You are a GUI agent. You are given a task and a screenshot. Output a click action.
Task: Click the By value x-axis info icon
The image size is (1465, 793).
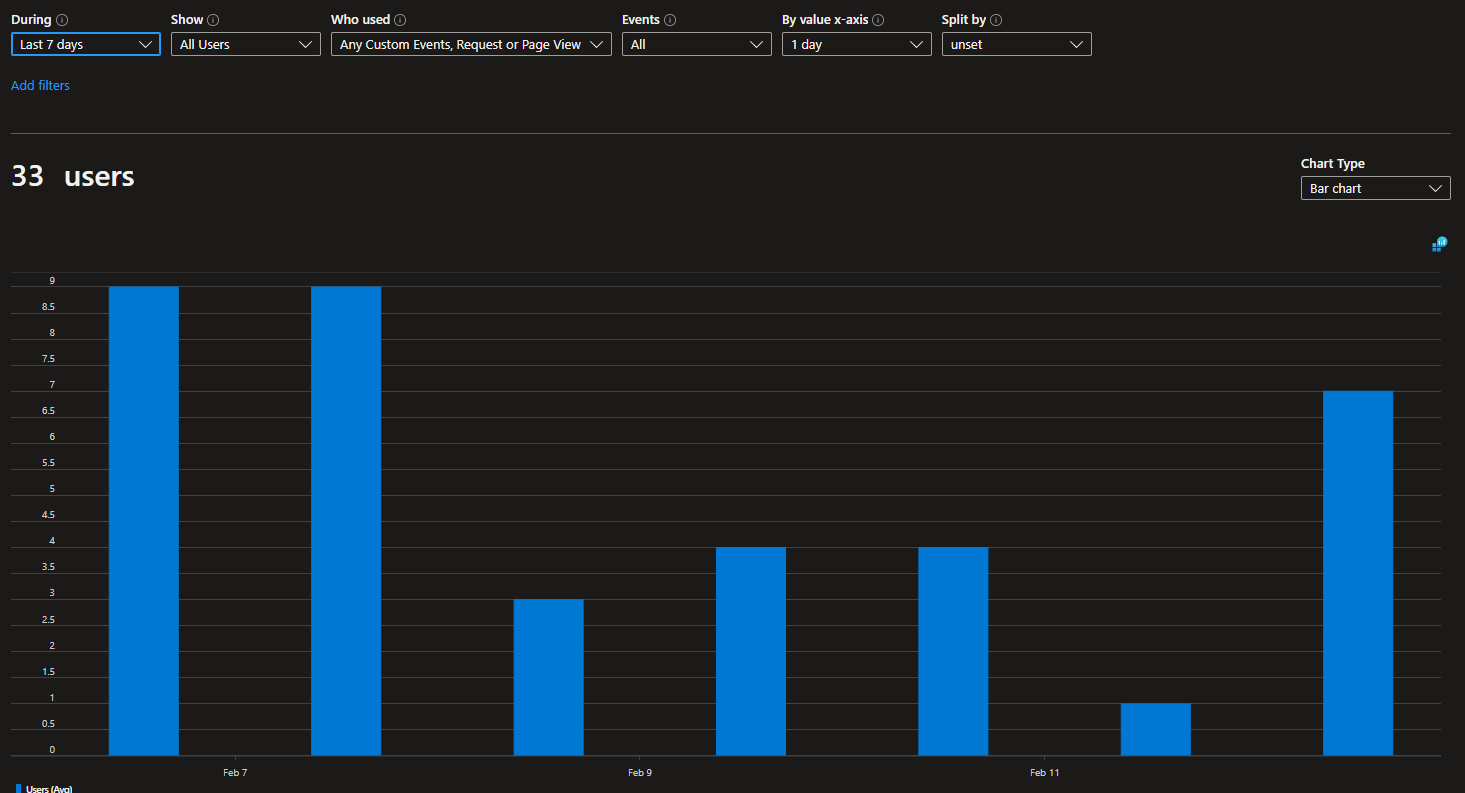(x=878, y=20)
